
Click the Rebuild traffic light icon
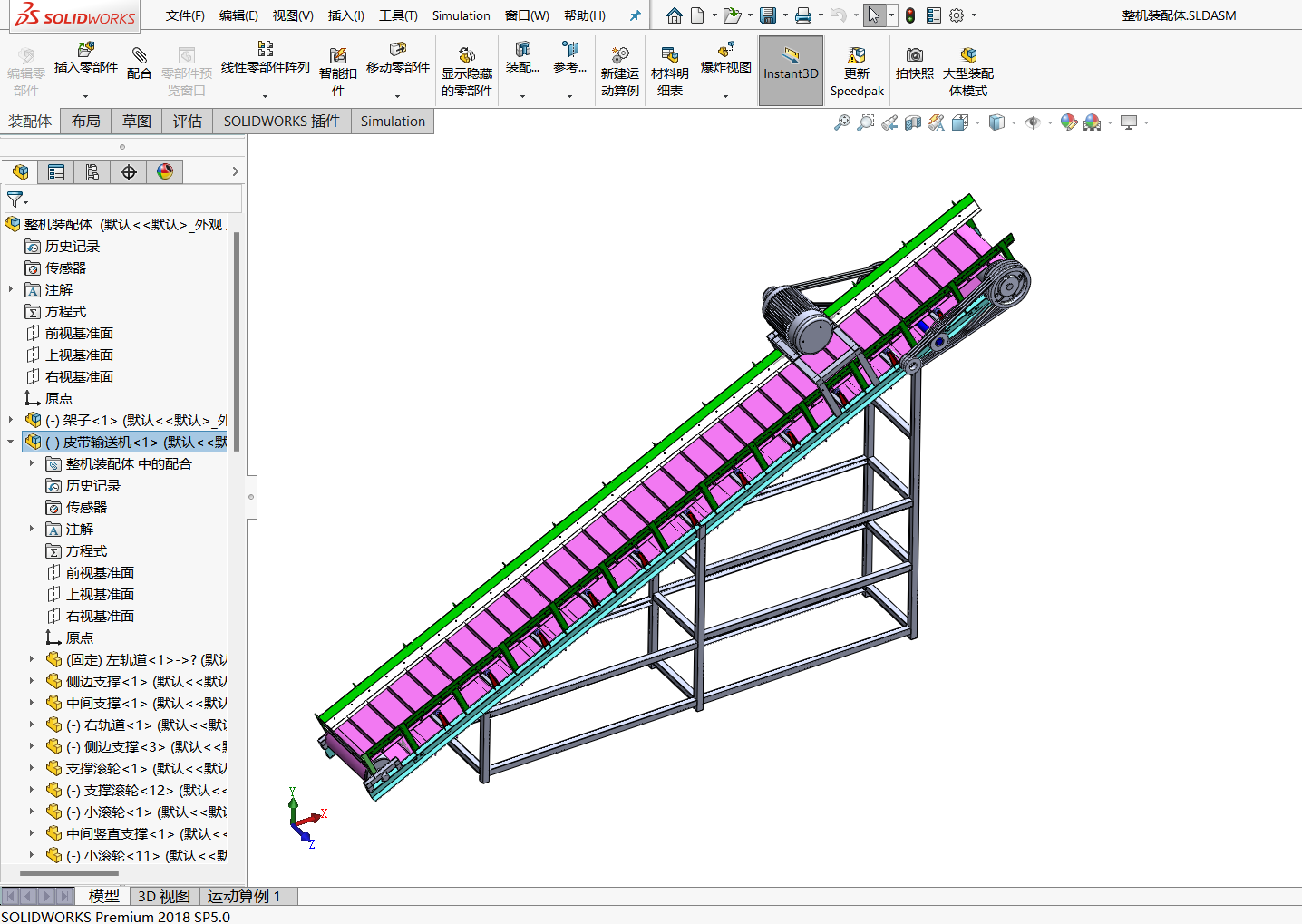click(910, 15)
